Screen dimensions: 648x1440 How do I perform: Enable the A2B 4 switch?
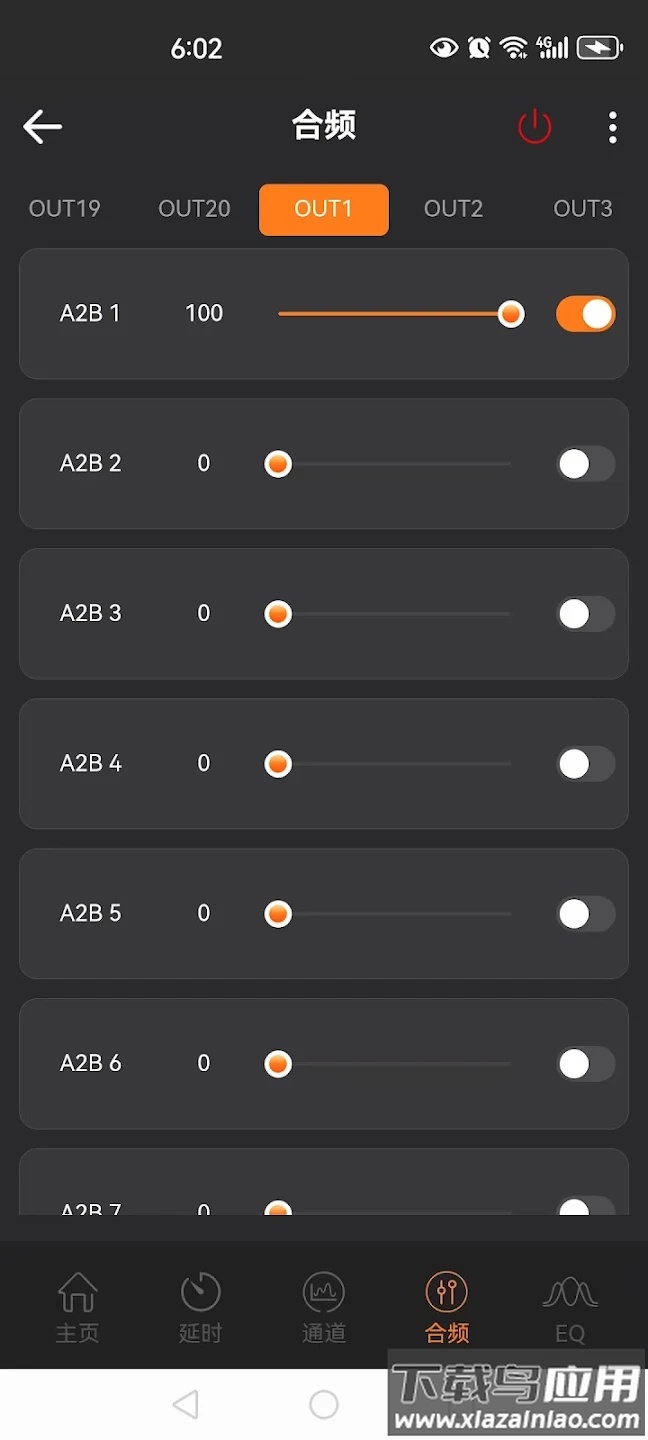585,764
